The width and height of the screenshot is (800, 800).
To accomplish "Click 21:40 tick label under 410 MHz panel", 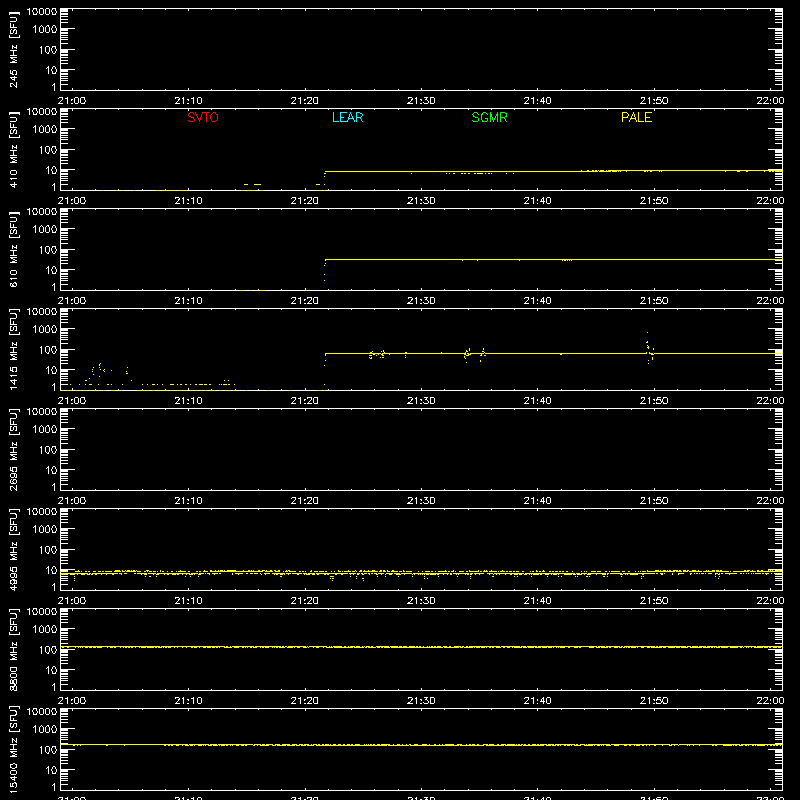I will 537,201.
